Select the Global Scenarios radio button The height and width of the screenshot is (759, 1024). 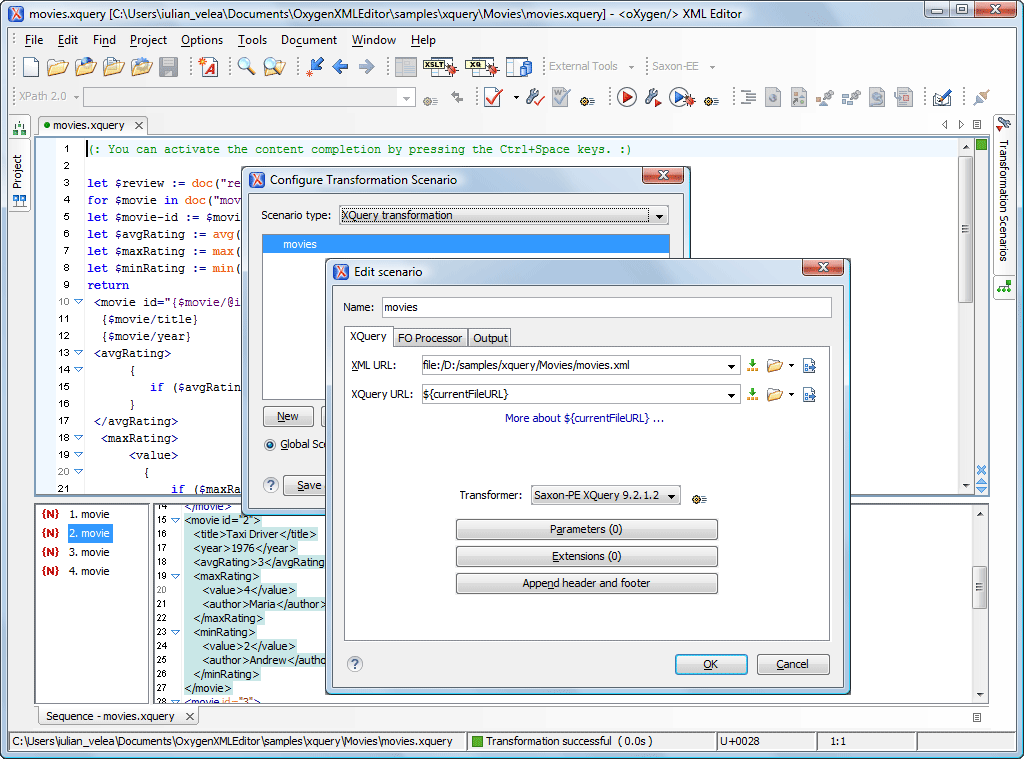270,445
